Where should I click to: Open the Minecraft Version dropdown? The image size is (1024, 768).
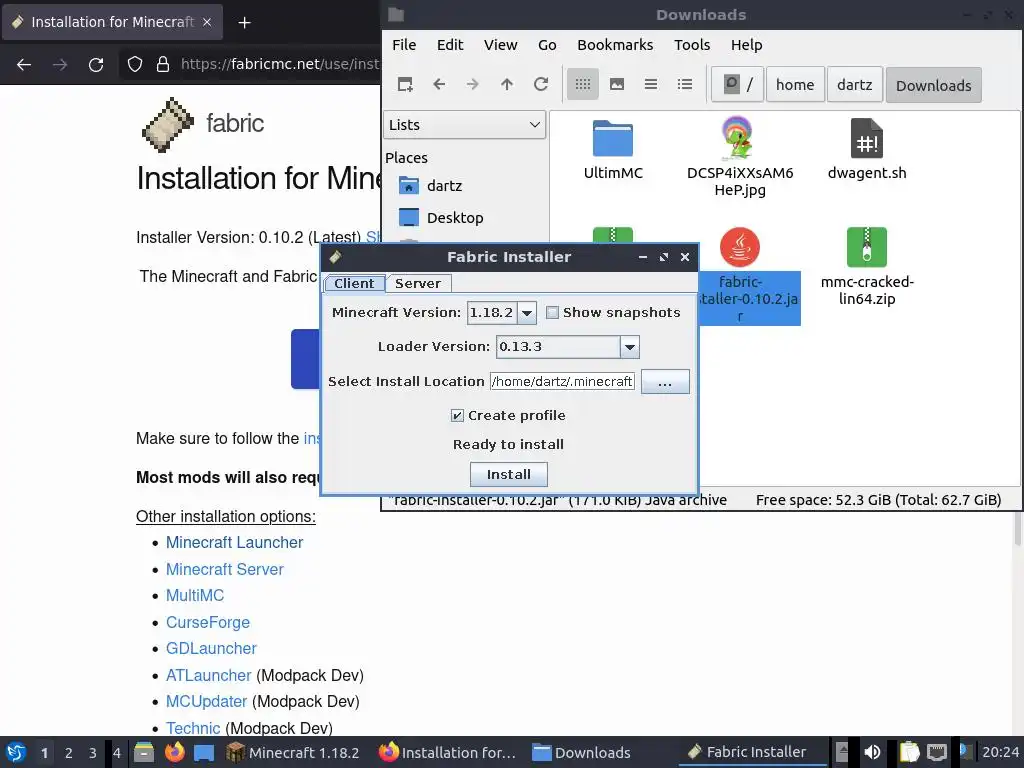tap(527, 313)
